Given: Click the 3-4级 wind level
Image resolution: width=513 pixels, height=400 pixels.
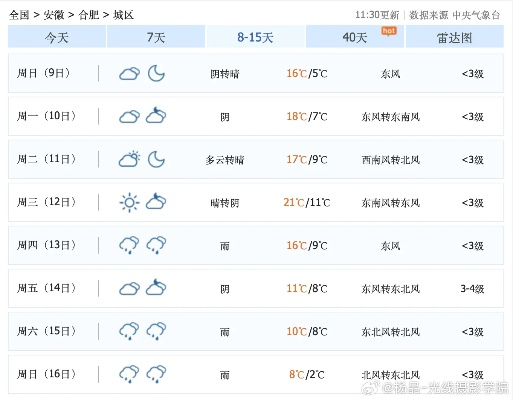Looking at the screenshot, I should coord(472,289).
